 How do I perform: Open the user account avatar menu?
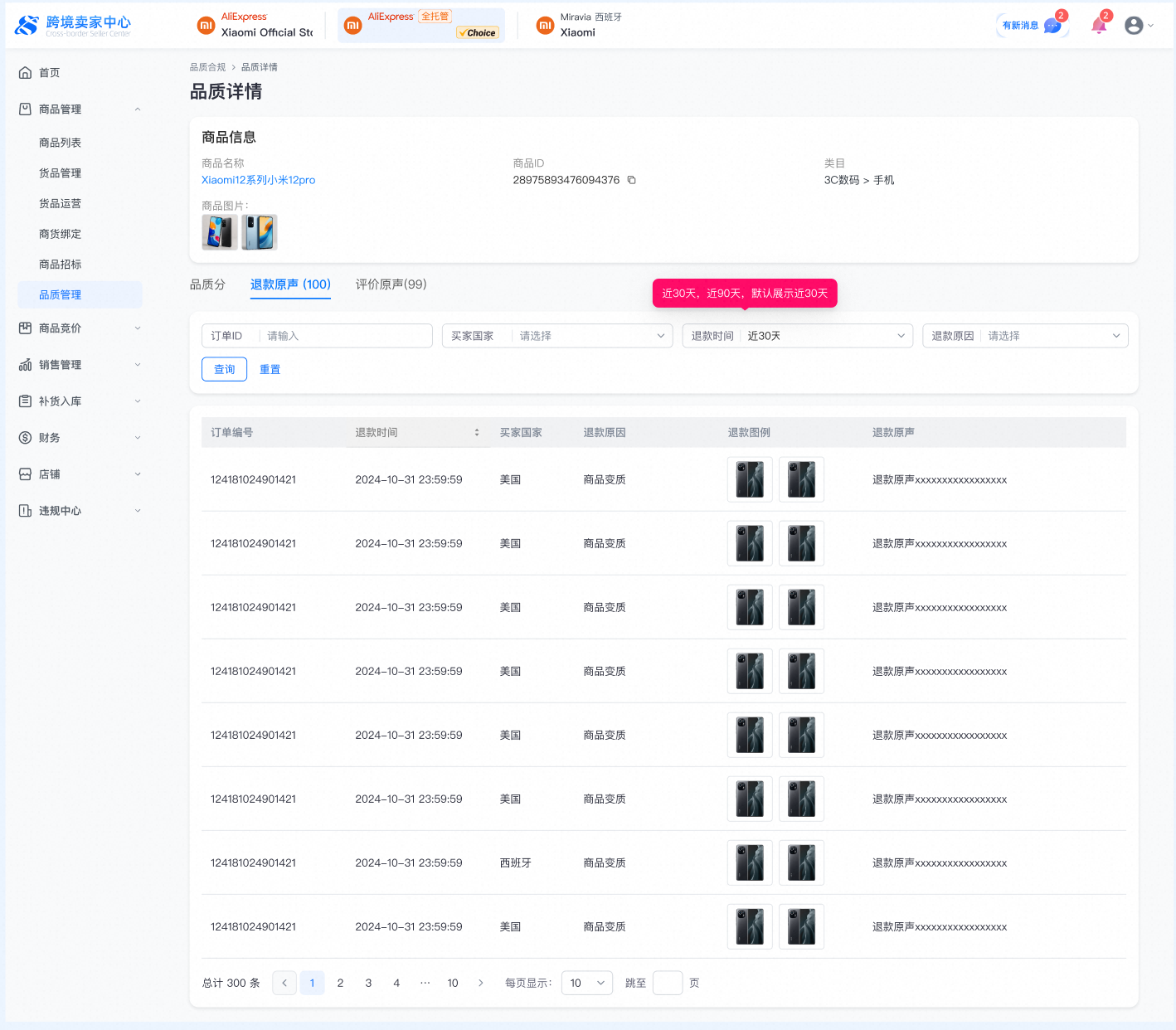pyautogui.click(x=1134, y=26)
